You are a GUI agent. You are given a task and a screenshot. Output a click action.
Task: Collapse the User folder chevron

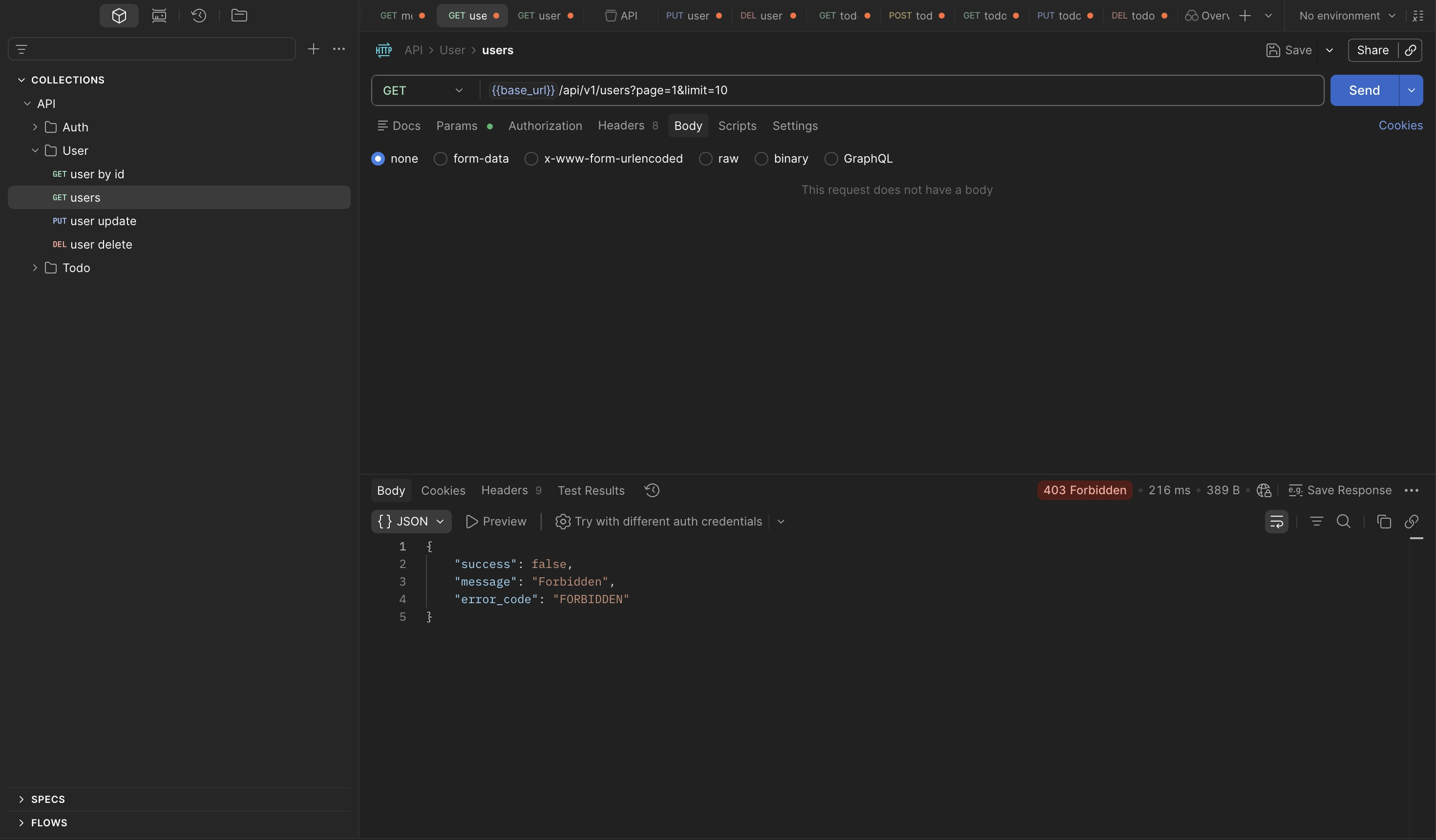(35, 150)
